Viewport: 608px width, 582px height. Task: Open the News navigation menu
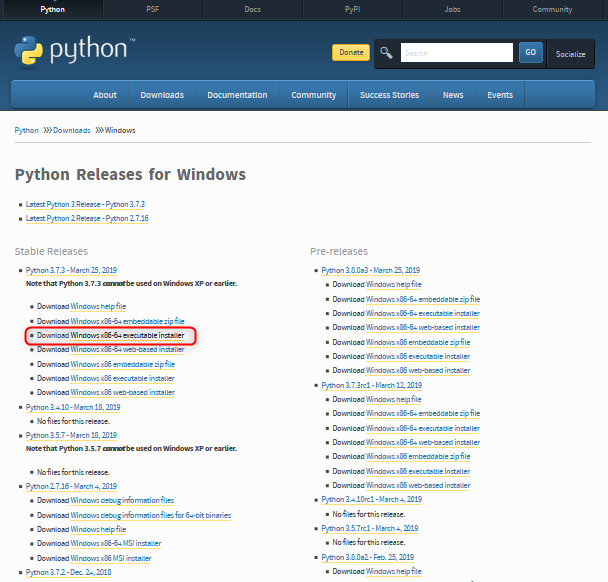point(453,95)
